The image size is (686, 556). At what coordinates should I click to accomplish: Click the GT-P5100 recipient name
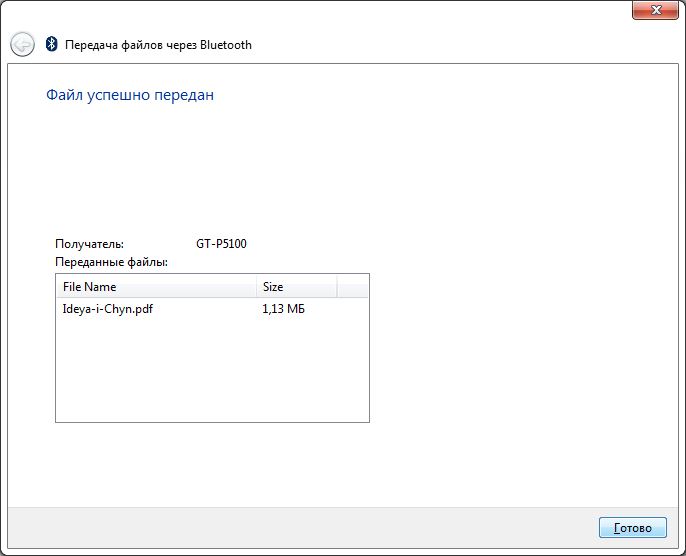point(221,244)
